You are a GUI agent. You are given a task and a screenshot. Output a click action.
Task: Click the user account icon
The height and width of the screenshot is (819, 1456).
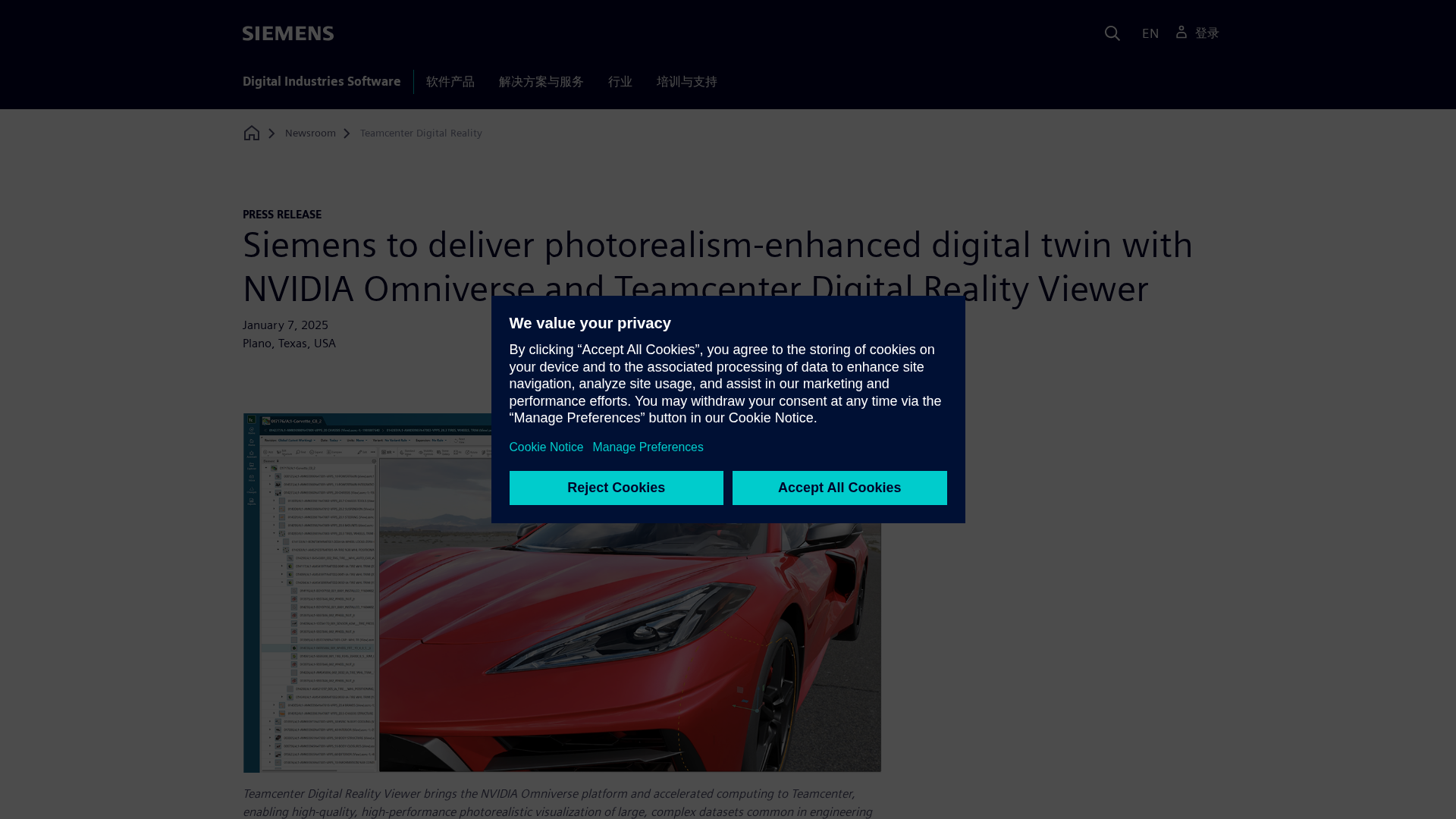1181,32
